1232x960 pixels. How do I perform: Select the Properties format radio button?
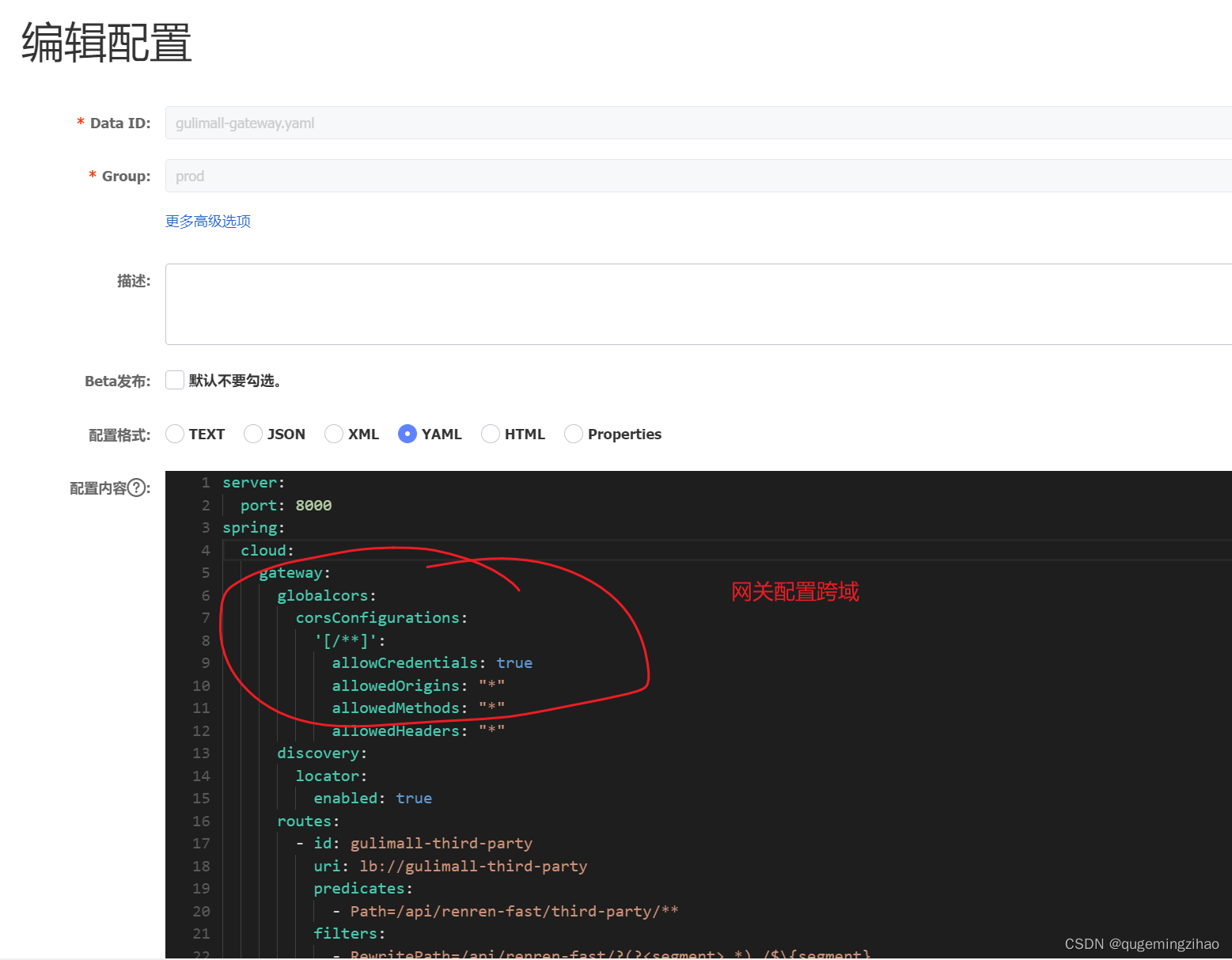573,434
